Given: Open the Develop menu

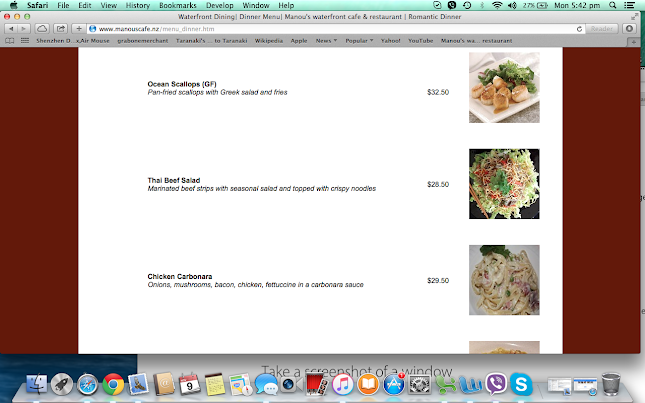Looking at the screenshot, I should 220,5.
